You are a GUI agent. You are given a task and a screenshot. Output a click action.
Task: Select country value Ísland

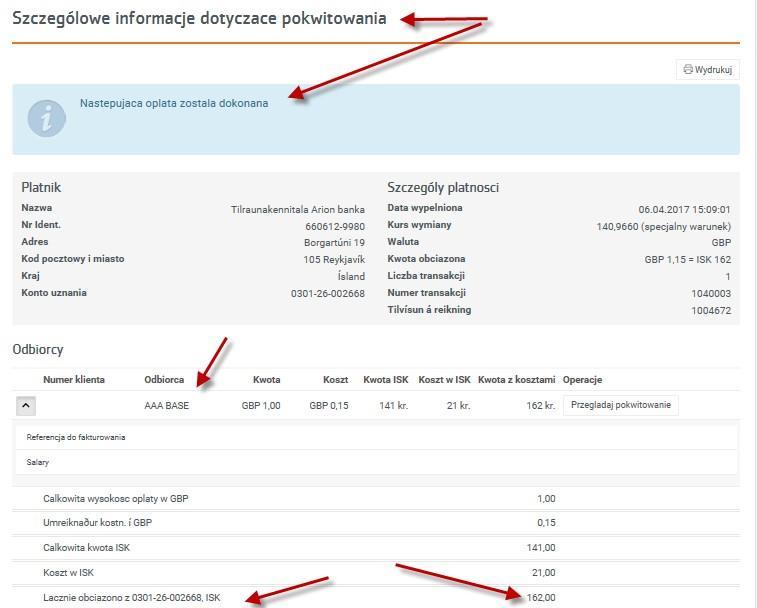point(351,277)
